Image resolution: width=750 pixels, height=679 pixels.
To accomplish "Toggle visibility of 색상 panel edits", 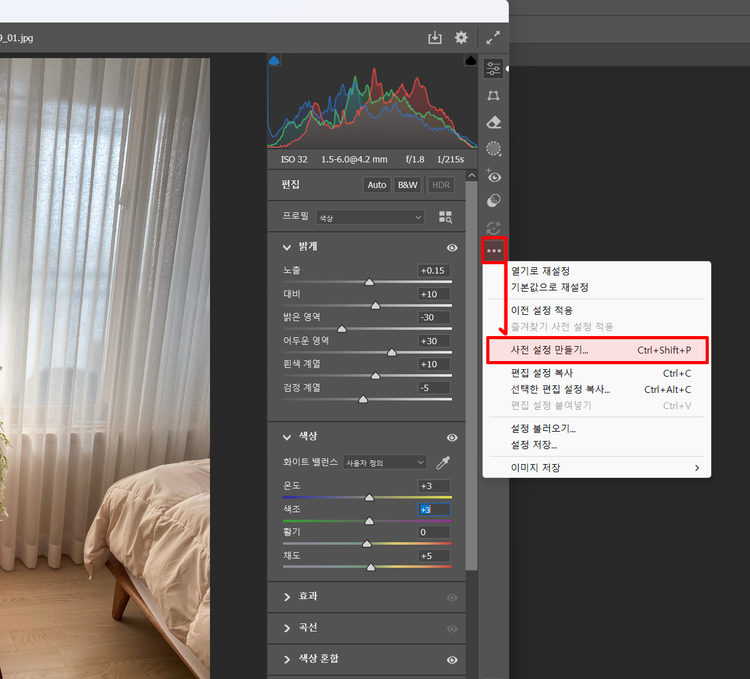I will pyautogui.click(x=452, y=438).
